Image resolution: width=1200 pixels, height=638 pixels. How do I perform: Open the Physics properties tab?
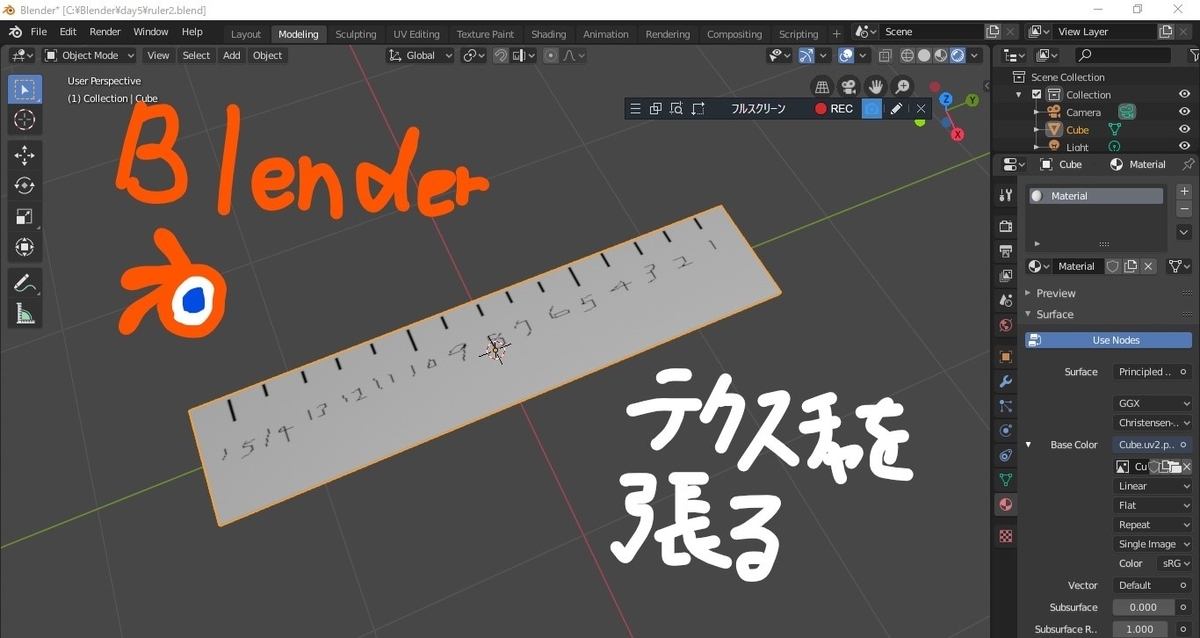[x=1006, y=431]
